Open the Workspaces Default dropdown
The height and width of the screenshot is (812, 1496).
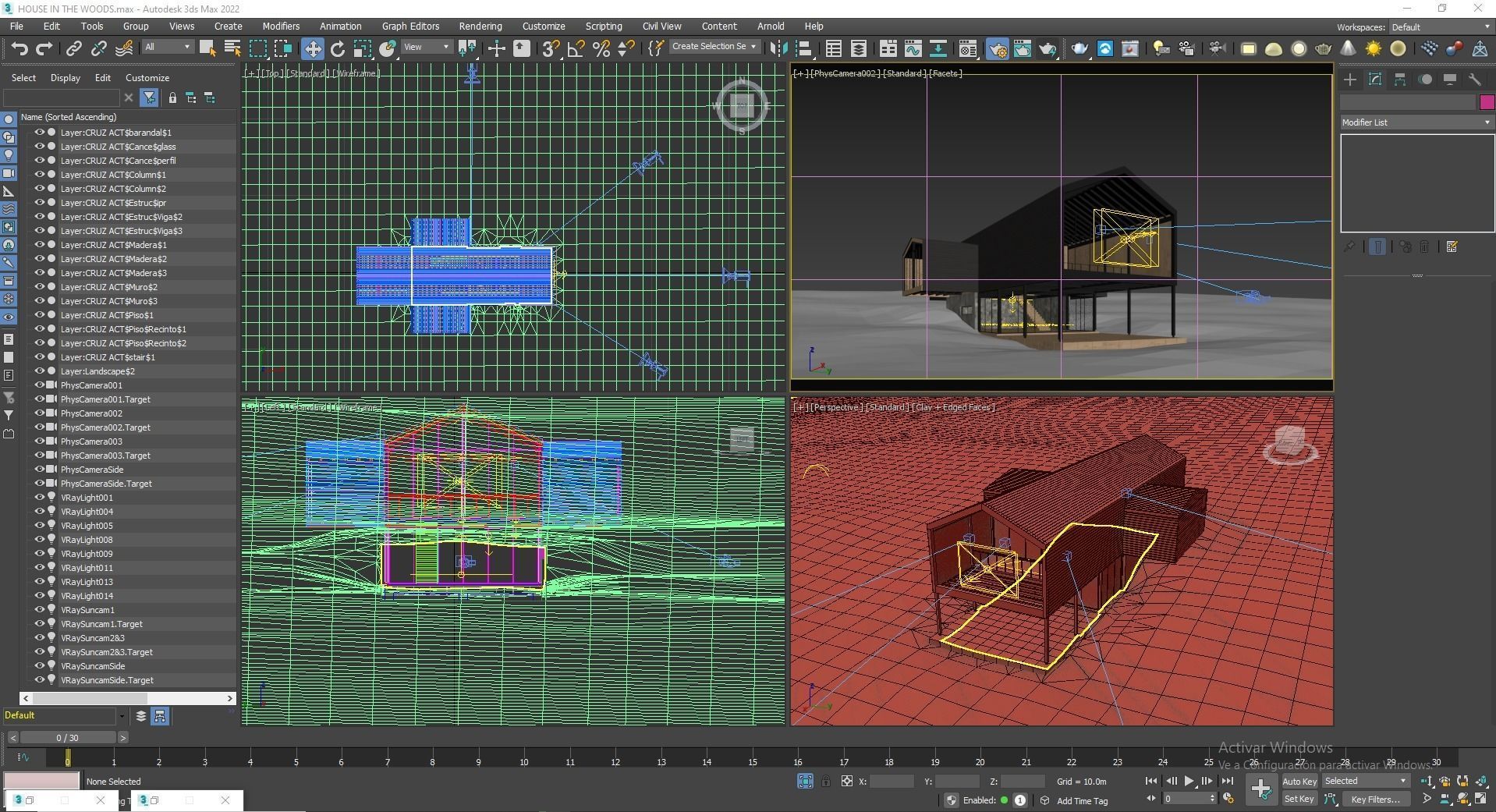point(1441,27)
